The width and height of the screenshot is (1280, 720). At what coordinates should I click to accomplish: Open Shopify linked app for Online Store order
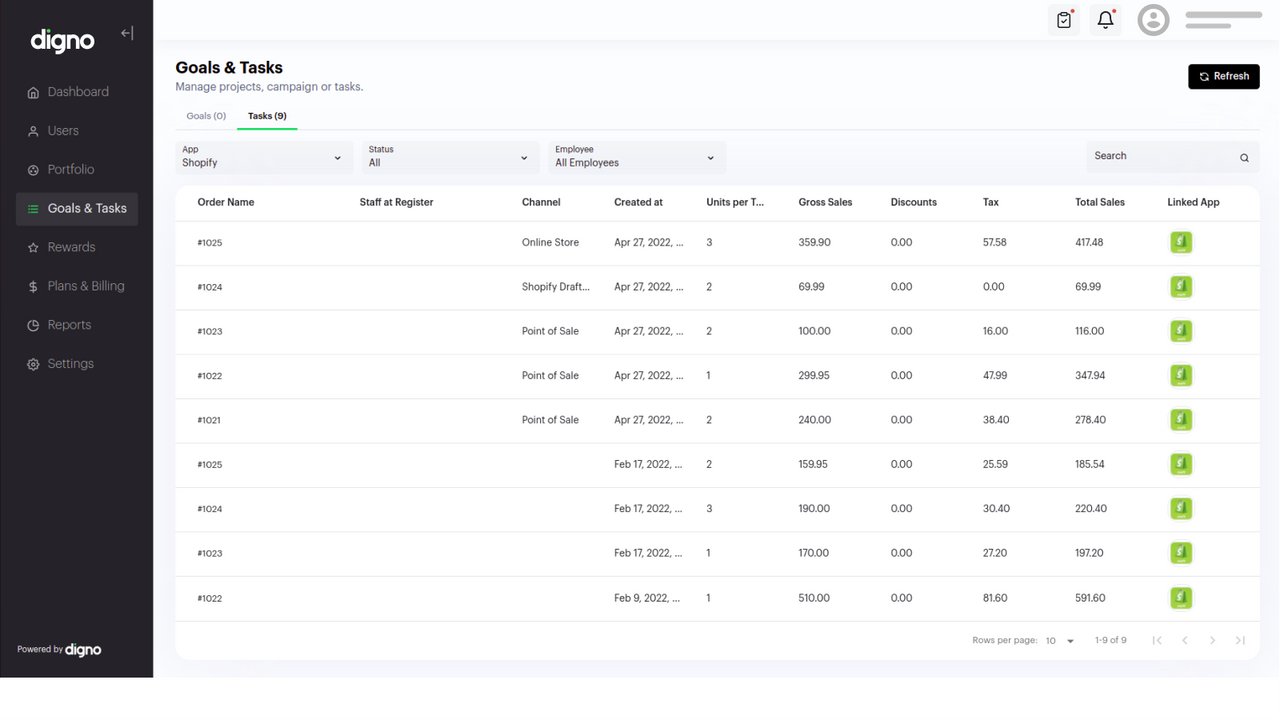click(1181, 242)
